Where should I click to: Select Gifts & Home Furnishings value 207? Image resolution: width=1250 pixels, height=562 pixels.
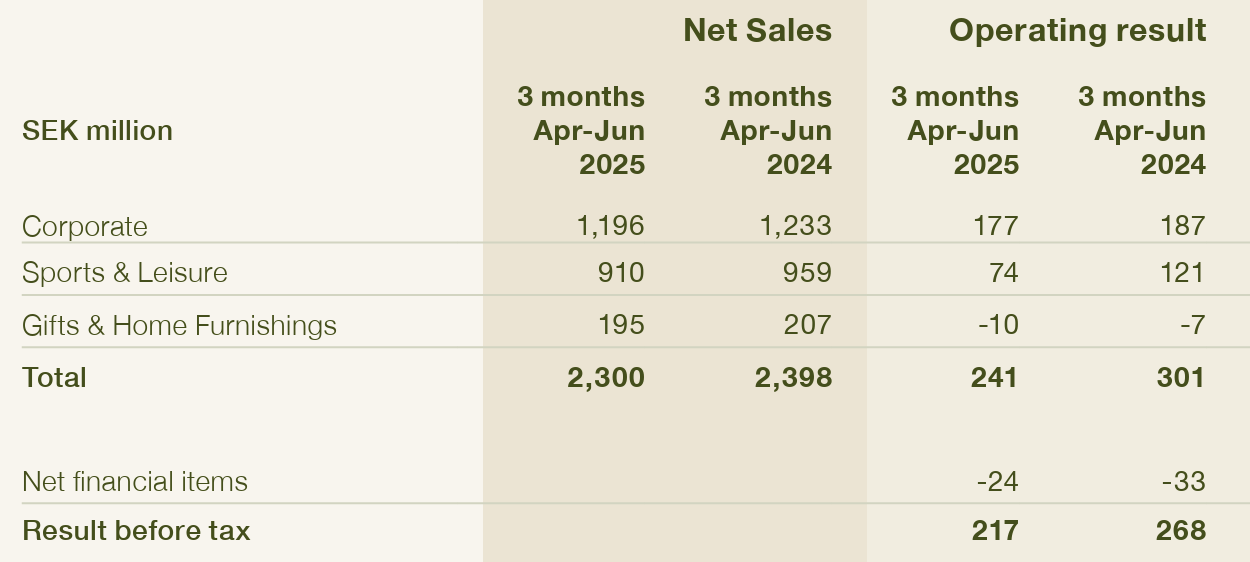point(807,325)
